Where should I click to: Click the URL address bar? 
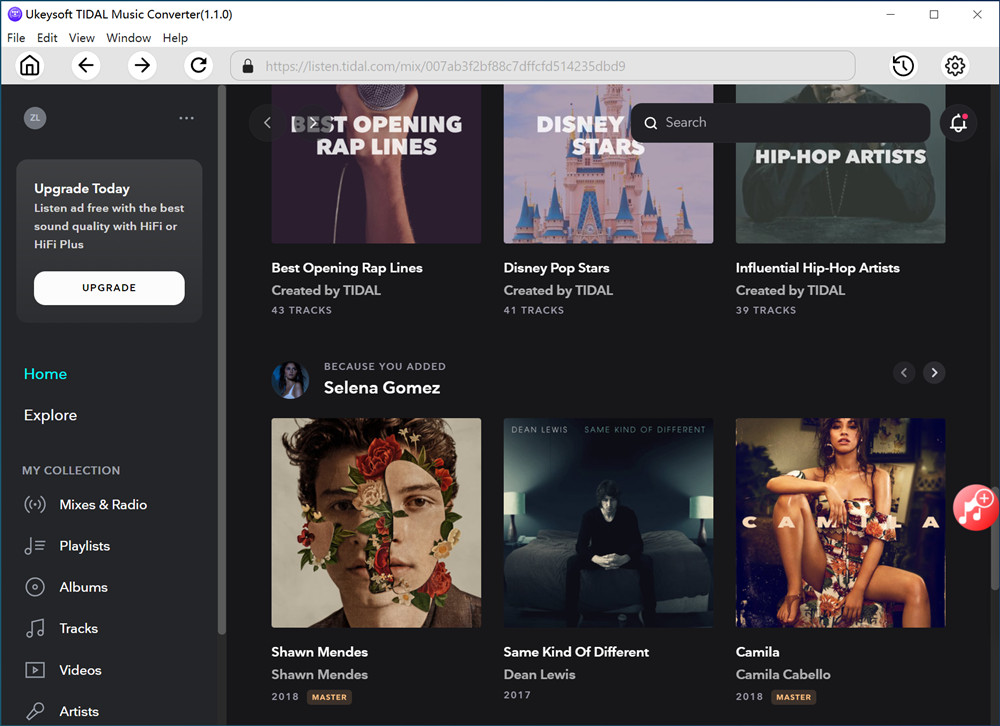tap(543, 66)
